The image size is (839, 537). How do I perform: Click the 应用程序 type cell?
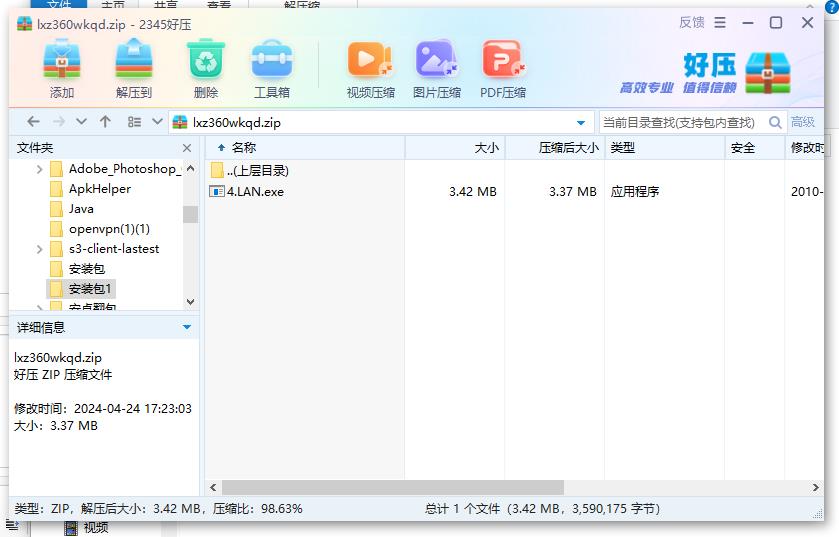point(635,191)
